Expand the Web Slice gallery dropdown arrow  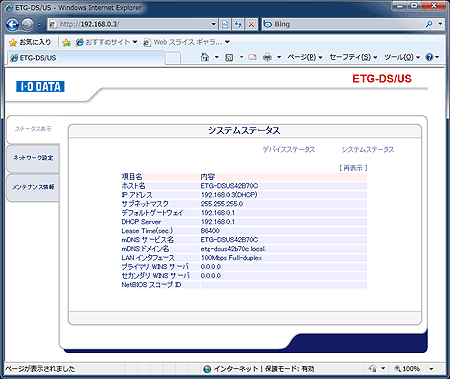227,42
